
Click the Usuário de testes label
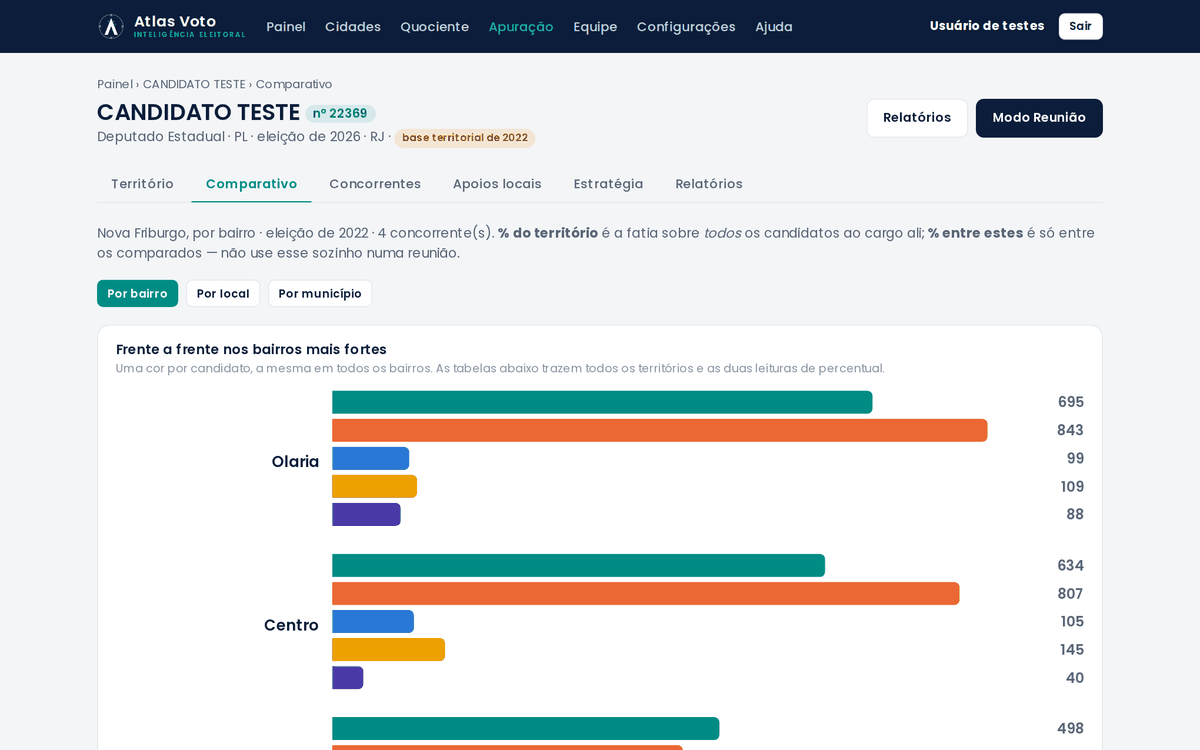click(x=987, y=26)
